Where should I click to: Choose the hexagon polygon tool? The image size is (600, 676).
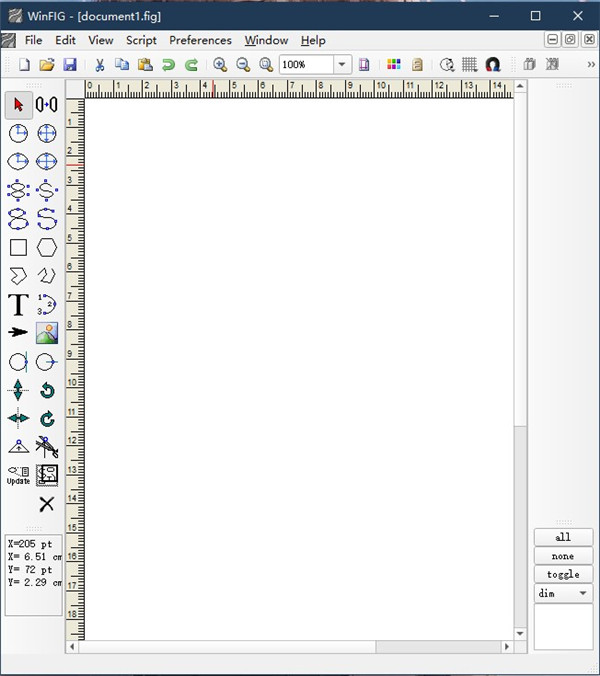tap(47, 247)
